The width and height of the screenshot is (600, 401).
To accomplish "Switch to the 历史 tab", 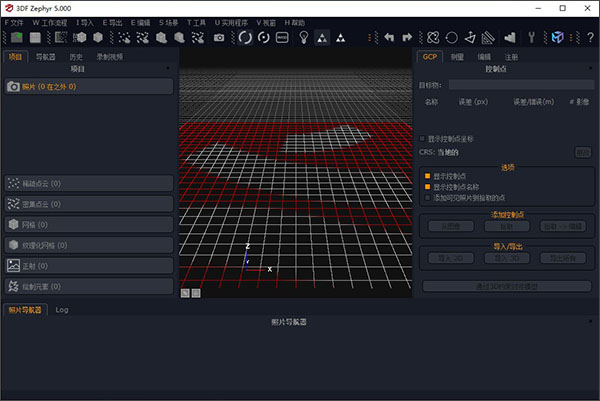I will [x=76, y=57].
